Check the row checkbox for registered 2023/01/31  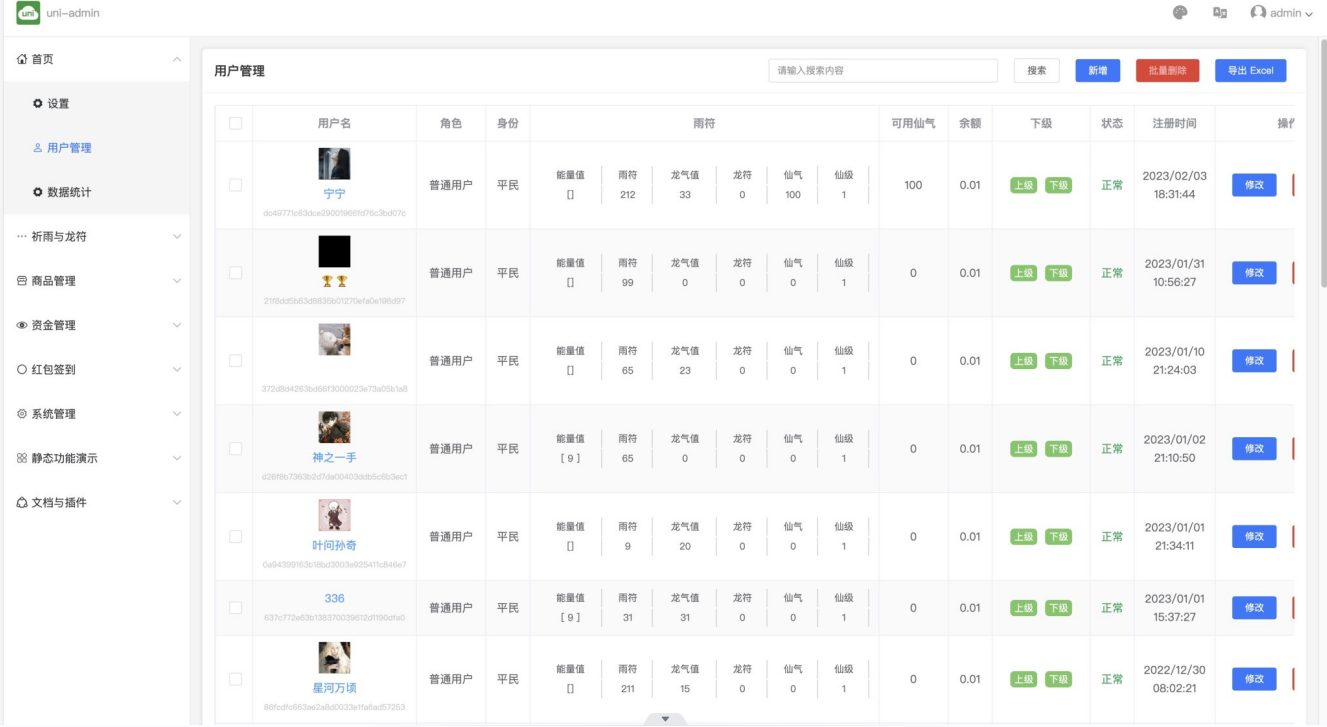click(235, 273)
